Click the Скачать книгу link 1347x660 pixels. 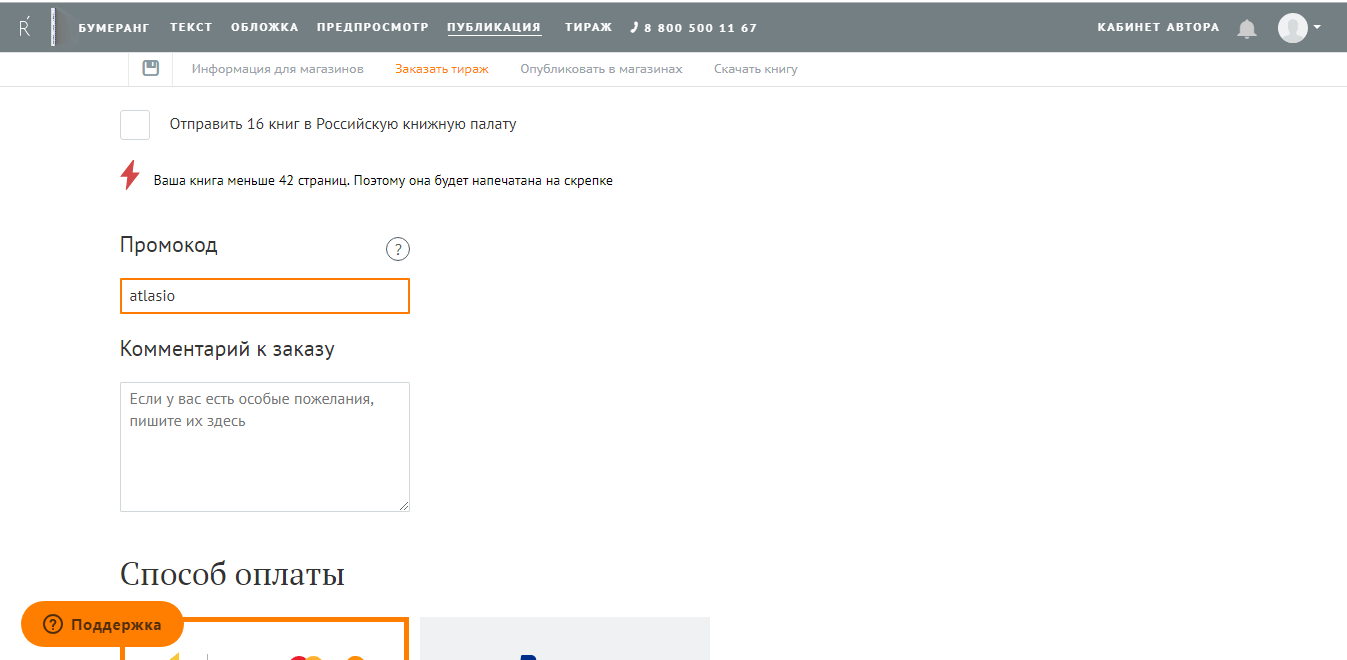[x=755, y=69]
